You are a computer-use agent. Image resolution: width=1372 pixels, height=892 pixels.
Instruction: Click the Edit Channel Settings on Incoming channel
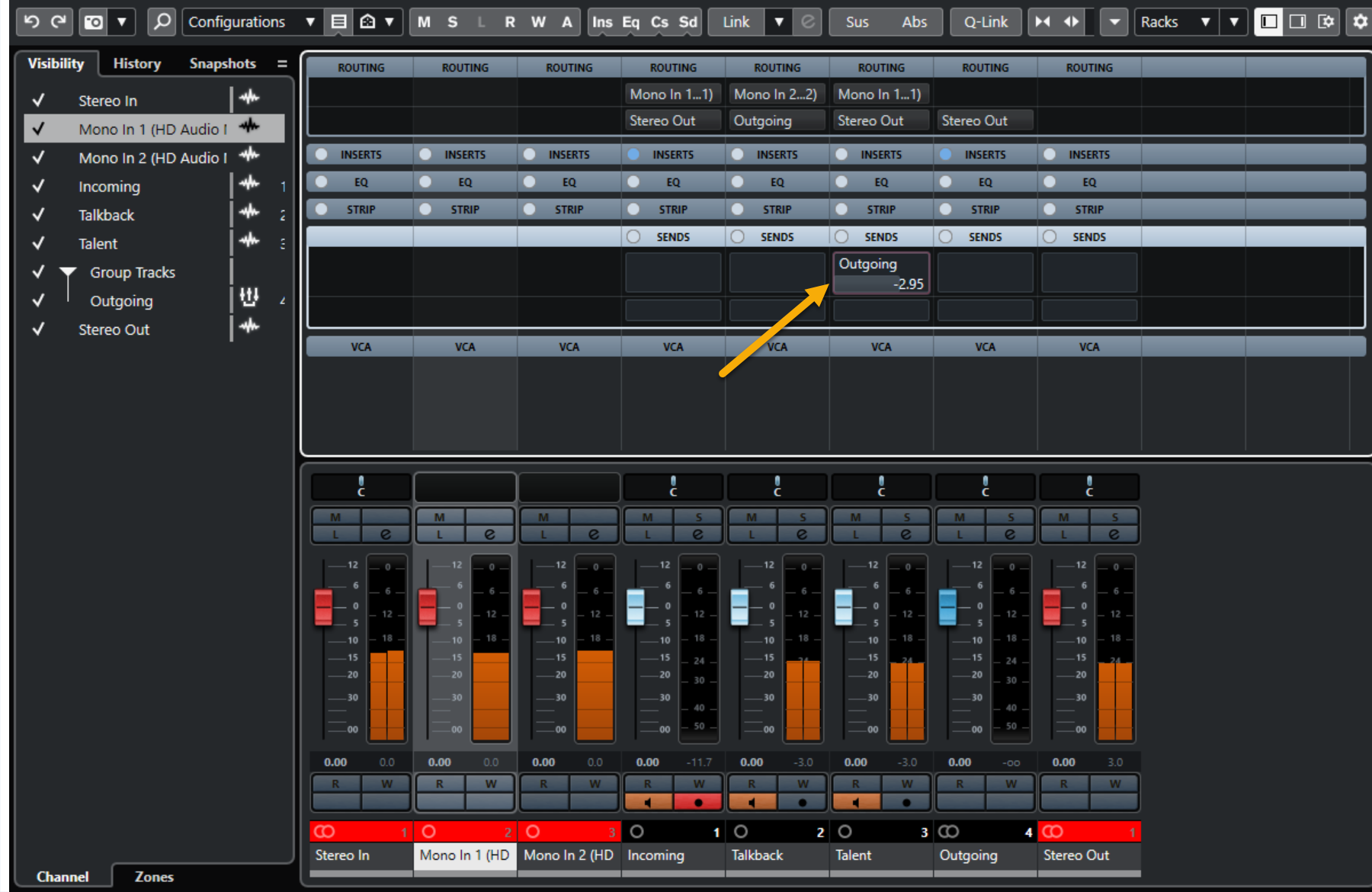point(697,534)
